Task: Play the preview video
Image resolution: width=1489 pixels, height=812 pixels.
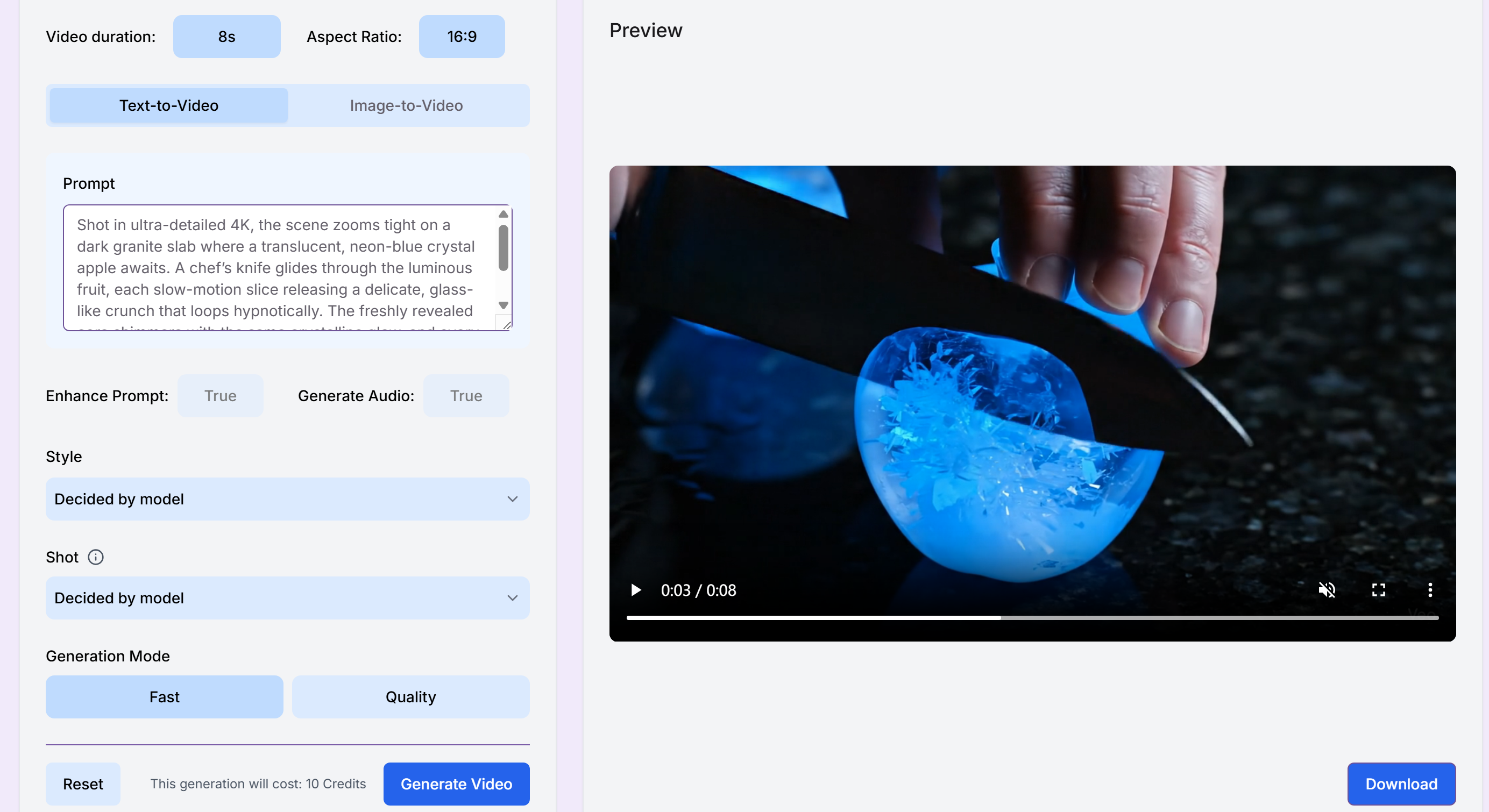Action: pos(635,590)
